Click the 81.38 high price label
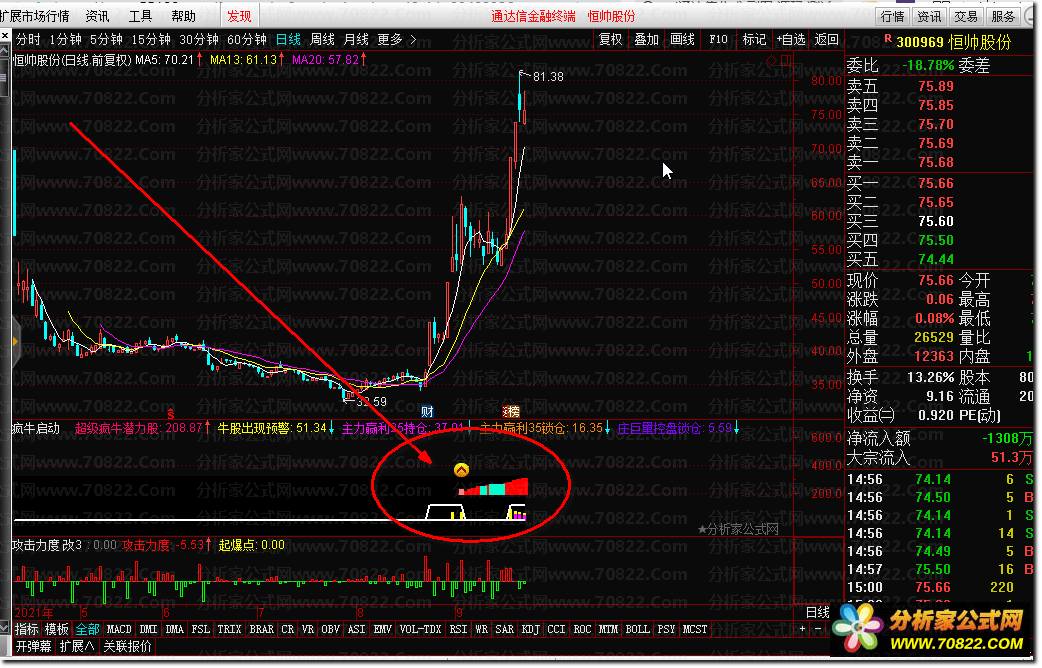 pyautogui.click(x=548, y=77)
